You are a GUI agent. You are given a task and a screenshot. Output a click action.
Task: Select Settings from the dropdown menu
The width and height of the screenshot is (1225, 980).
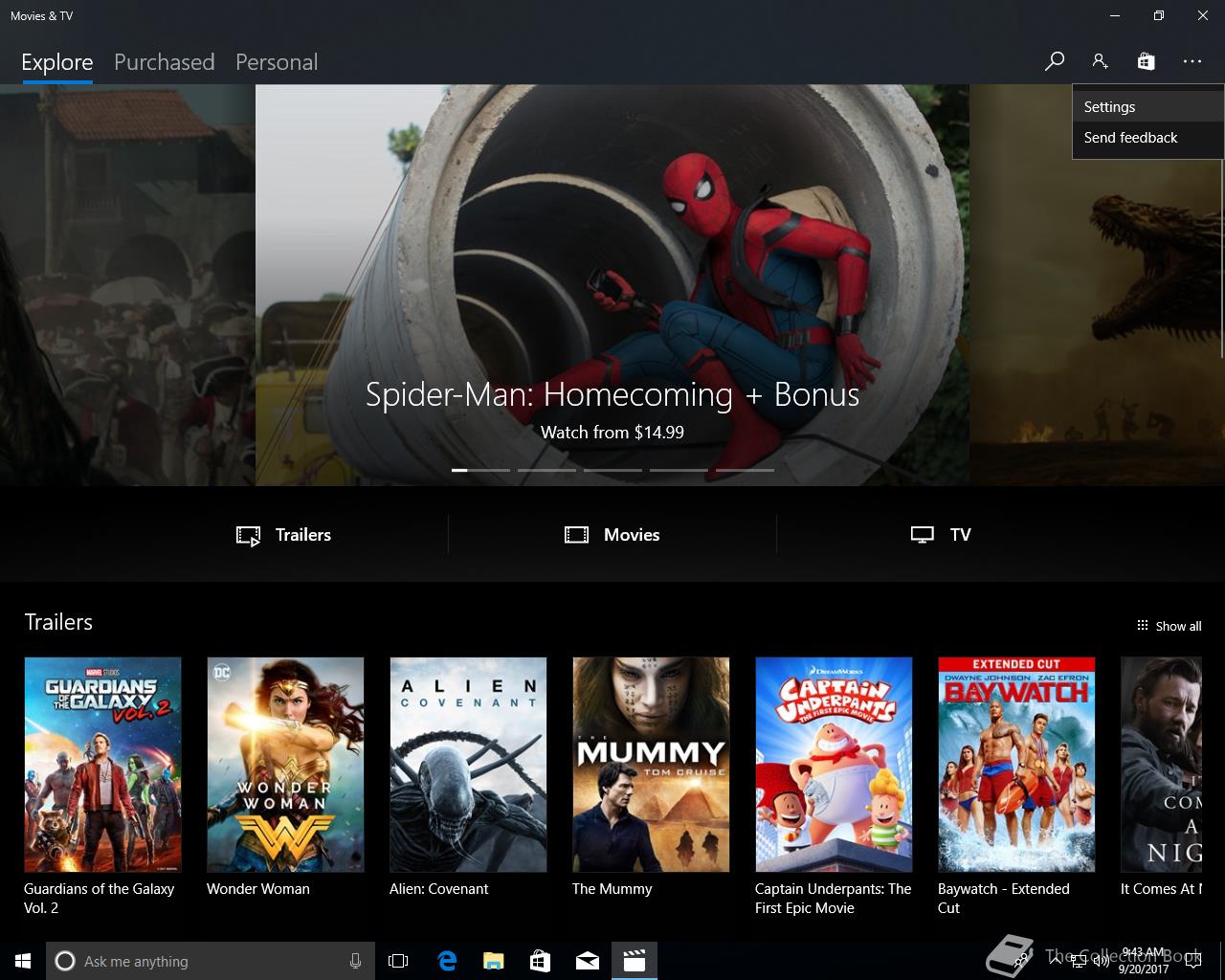(1147, 107)
